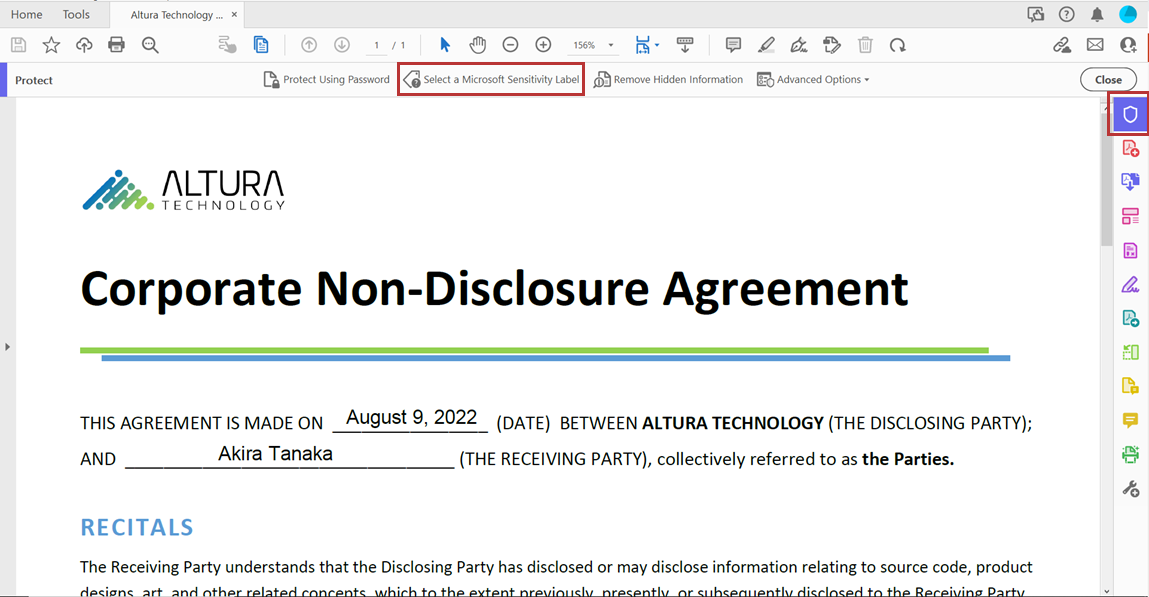Open the Organize Pages tool
Screen dimensions: 1149x597
tap(1128, 215)
